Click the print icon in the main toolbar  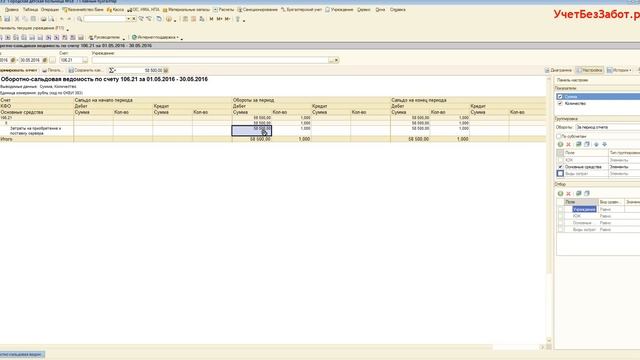43,19
